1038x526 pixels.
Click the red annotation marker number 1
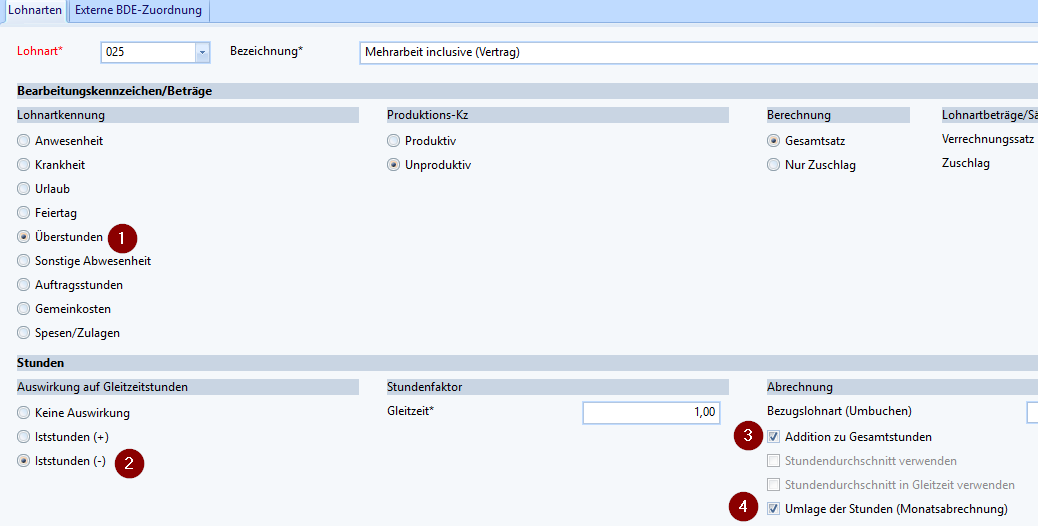(122, 238)
